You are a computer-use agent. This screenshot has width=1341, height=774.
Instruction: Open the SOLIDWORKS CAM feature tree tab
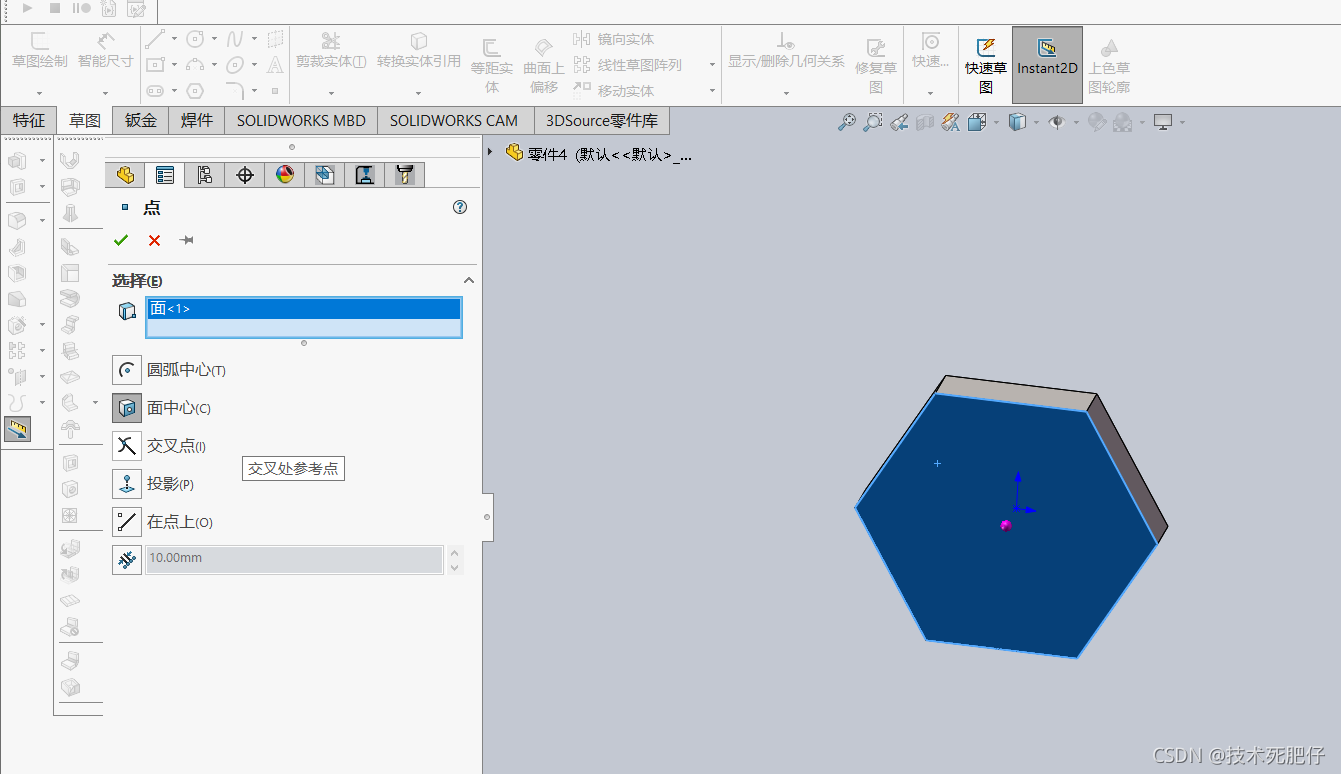click(325, 175)
